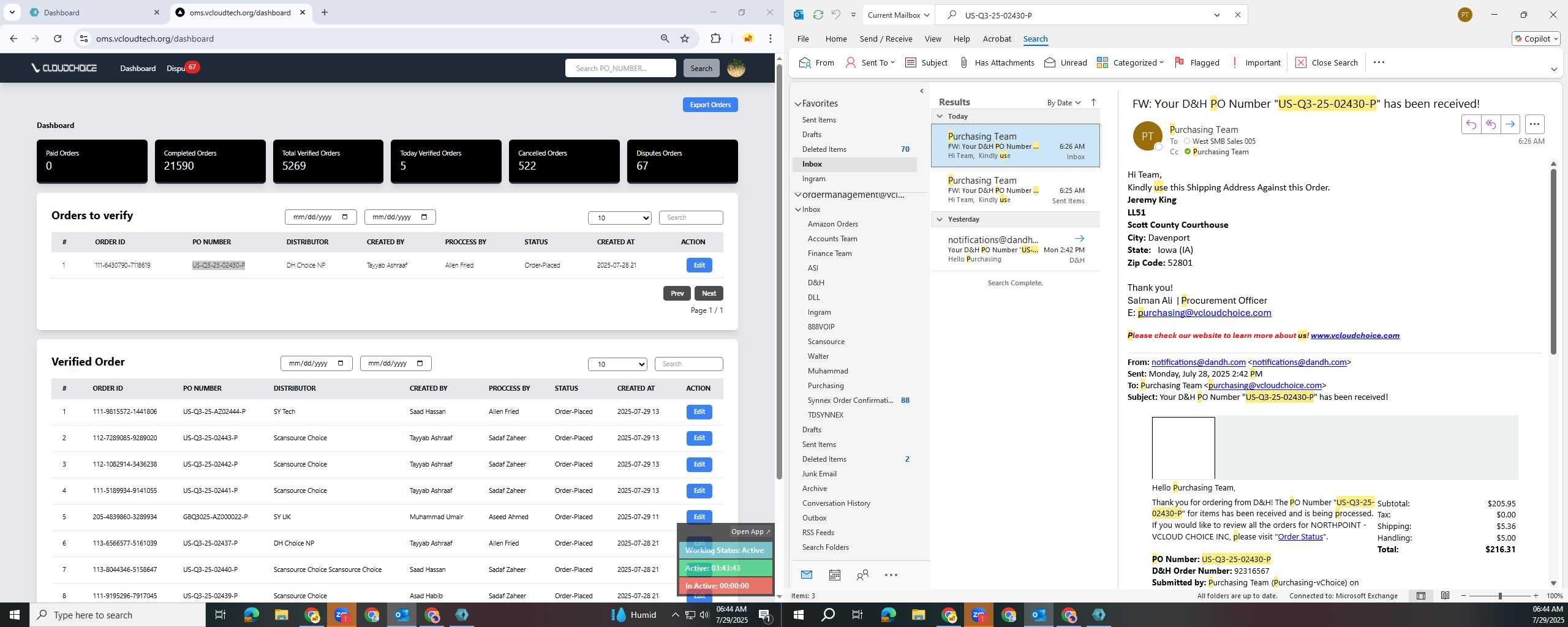Open Windows Start button on left taskbar
1568x627 pixels.
[15, 615]
